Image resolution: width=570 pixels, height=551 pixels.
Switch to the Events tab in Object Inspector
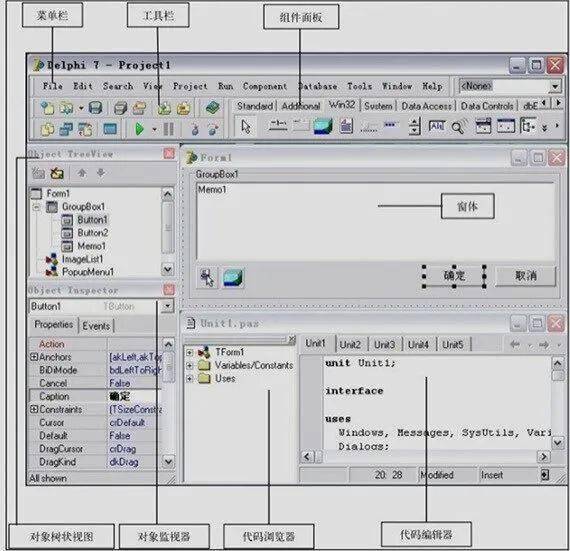pyautogui.click(x=96, y=326)
